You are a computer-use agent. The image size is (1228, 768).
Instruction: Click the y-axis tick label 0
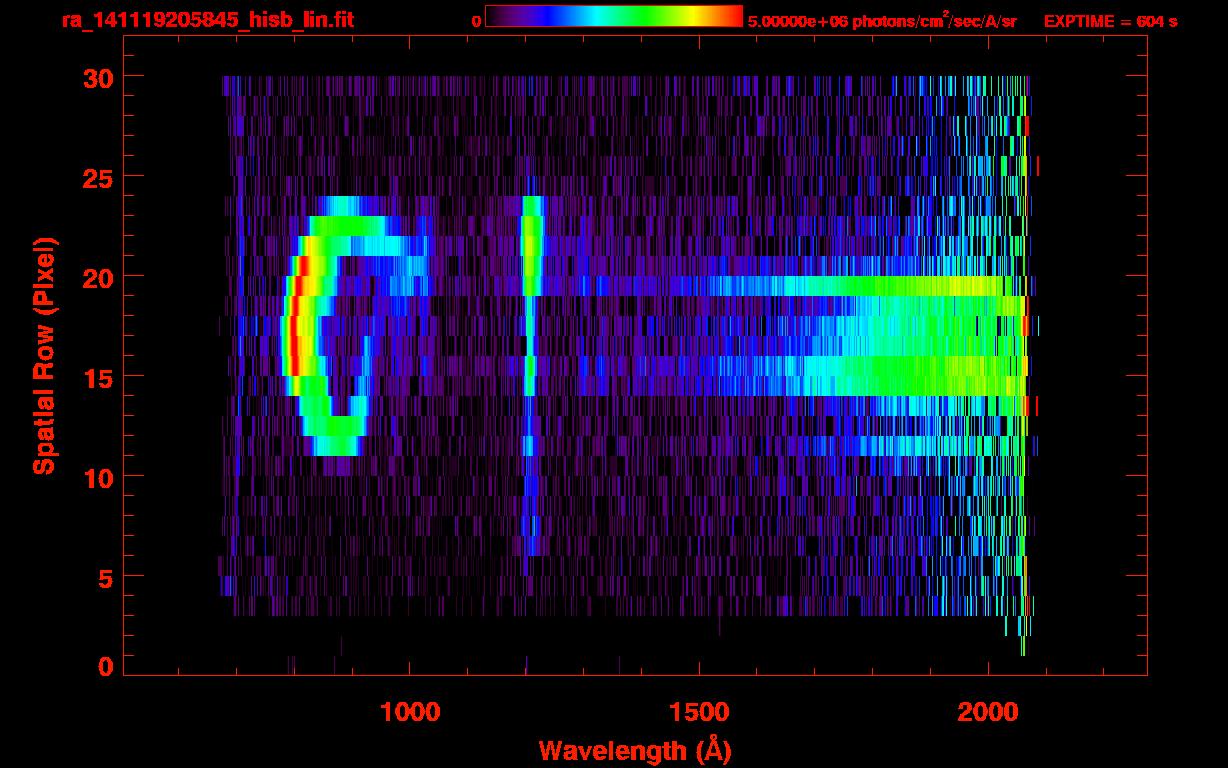tap(104, 666)
